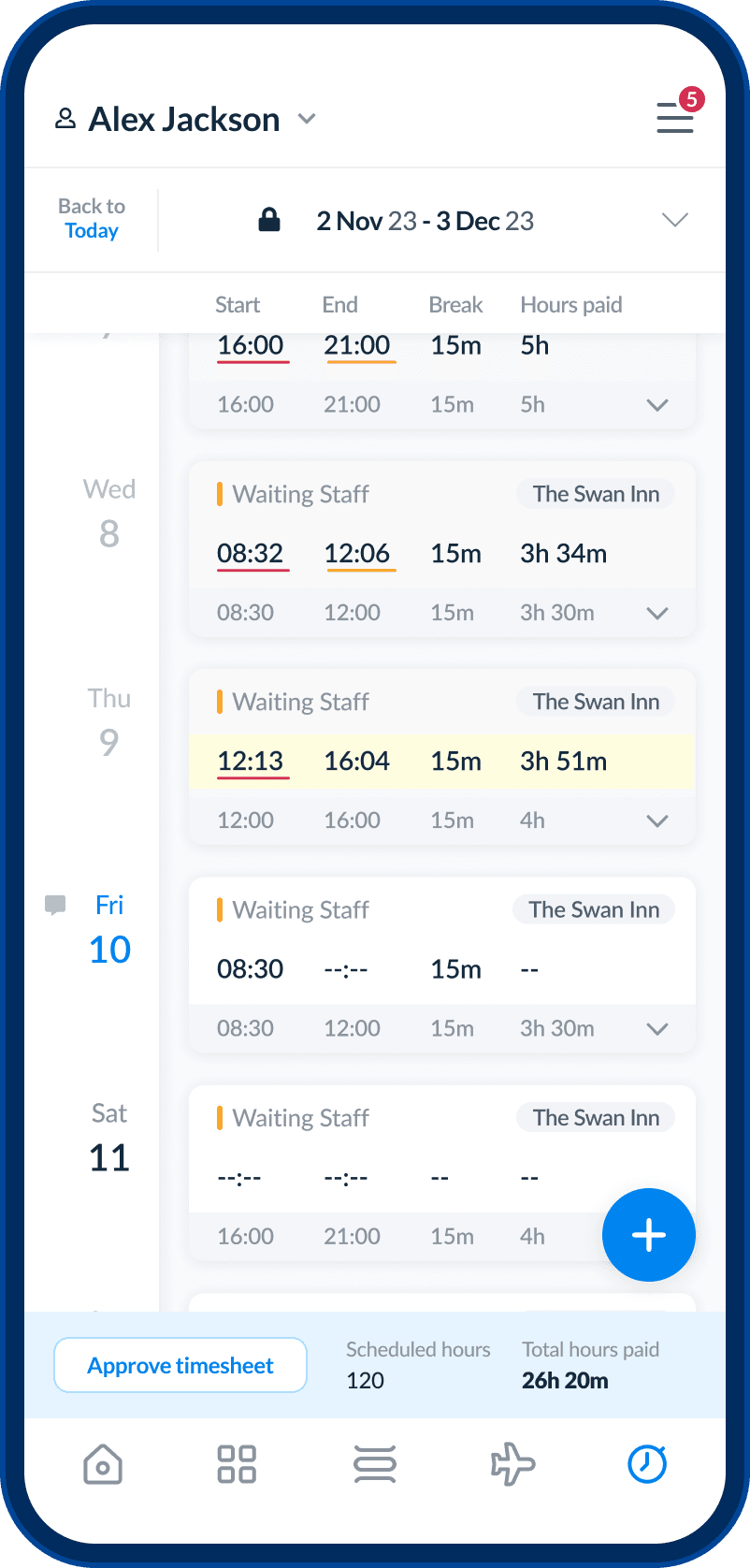The image size is (750, 1568).
Task: Click the lock icon beside date range
Action: [269, 221]
